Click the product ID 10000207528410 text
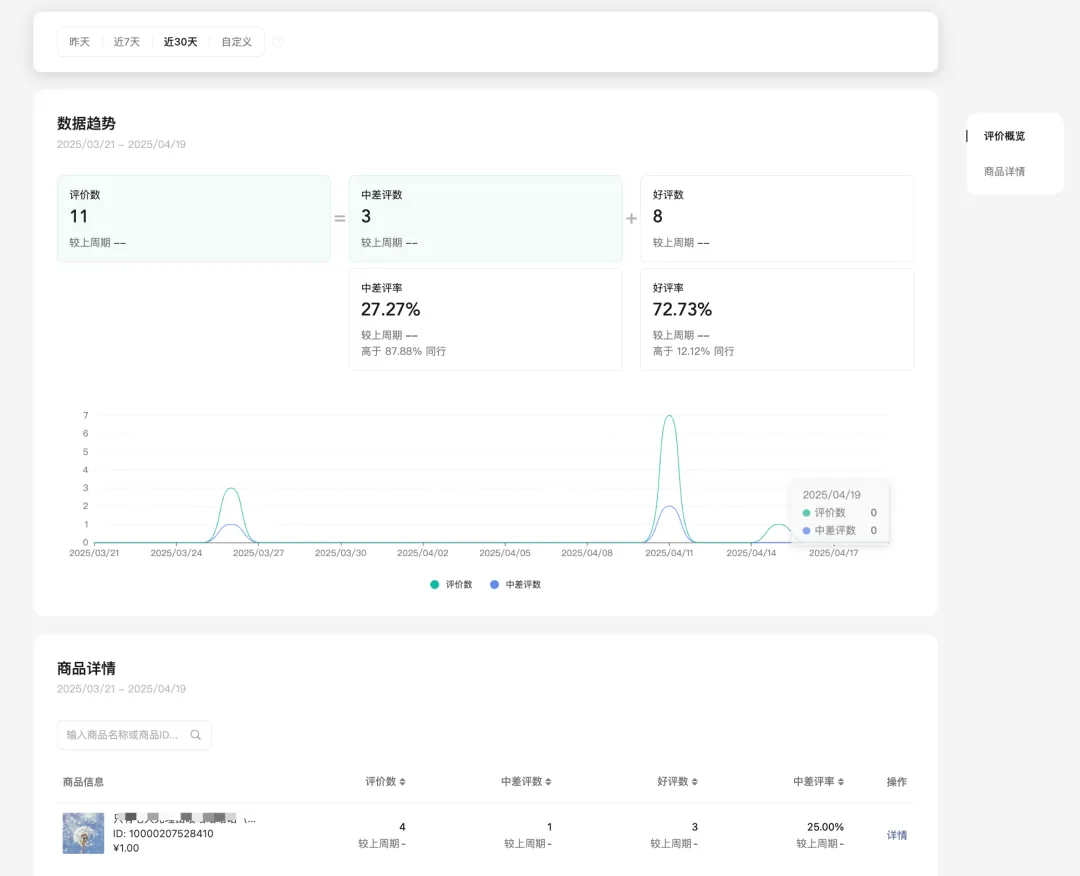The image size is (1080, 876). [x=163, y=833]
